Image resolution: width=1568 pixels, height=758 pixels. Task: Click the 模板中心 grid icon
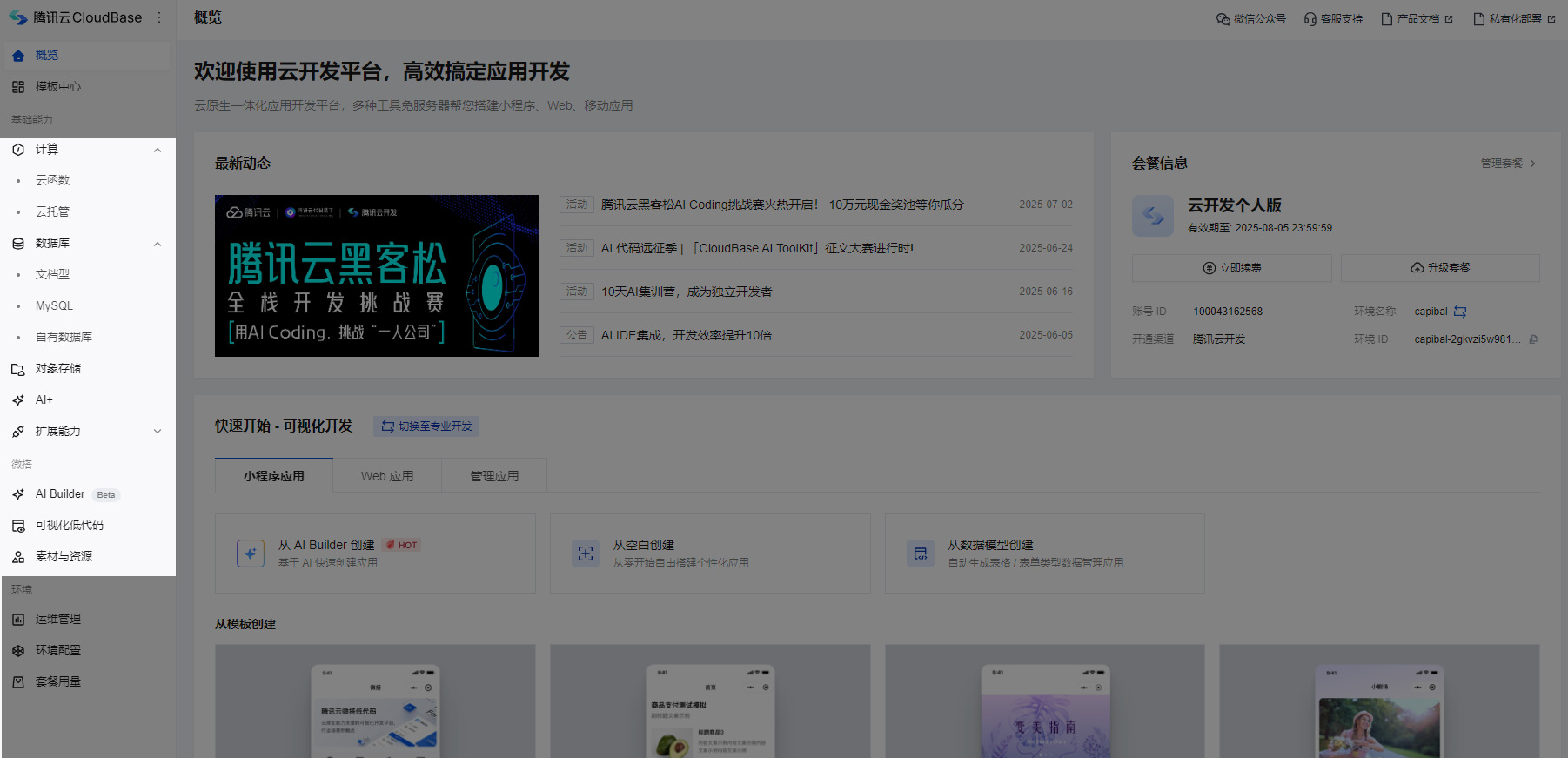[x=18, y=86]
